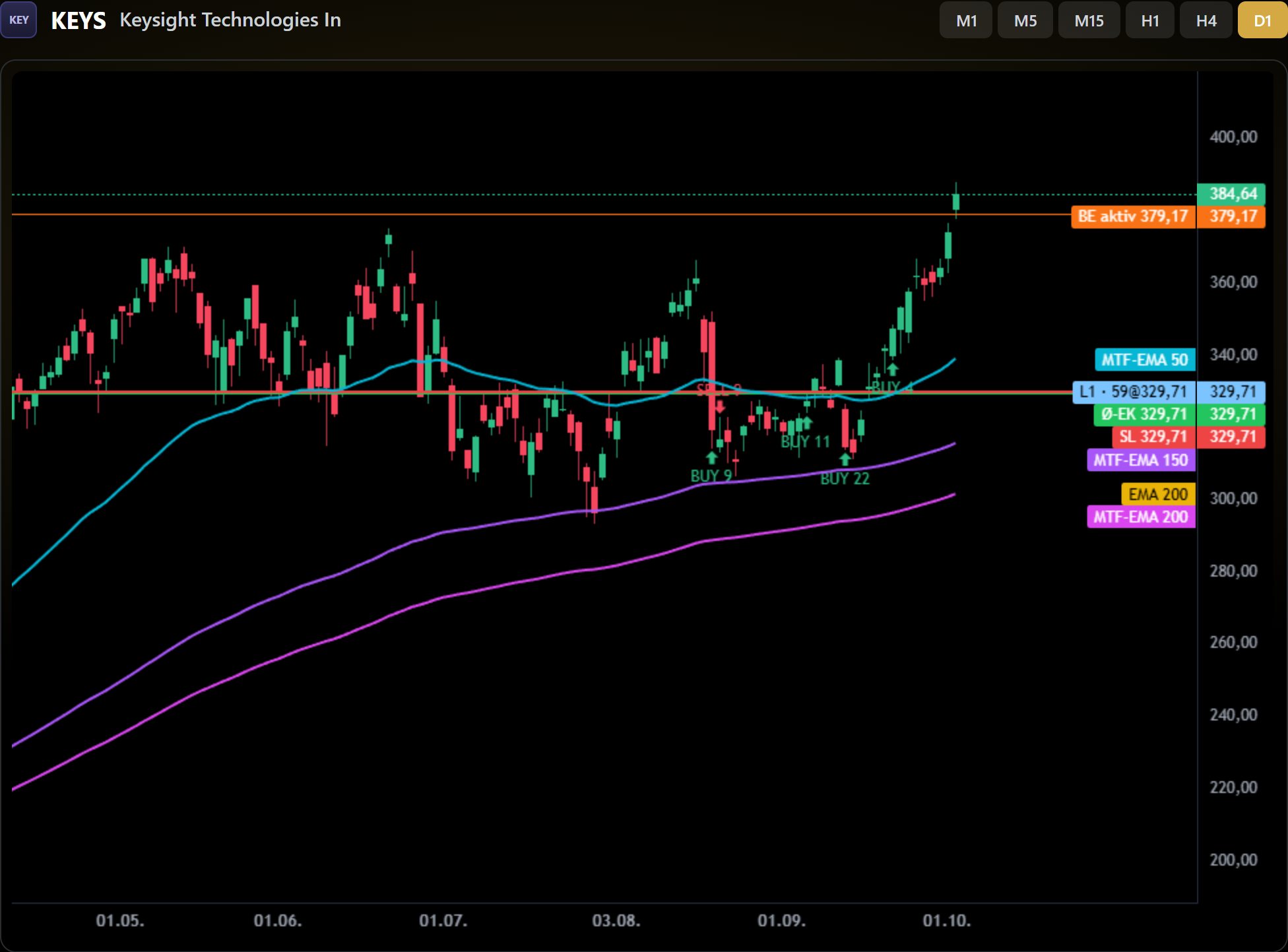Click the BUY 11 signal marker
1288x952 pixels.
point(805,434)
